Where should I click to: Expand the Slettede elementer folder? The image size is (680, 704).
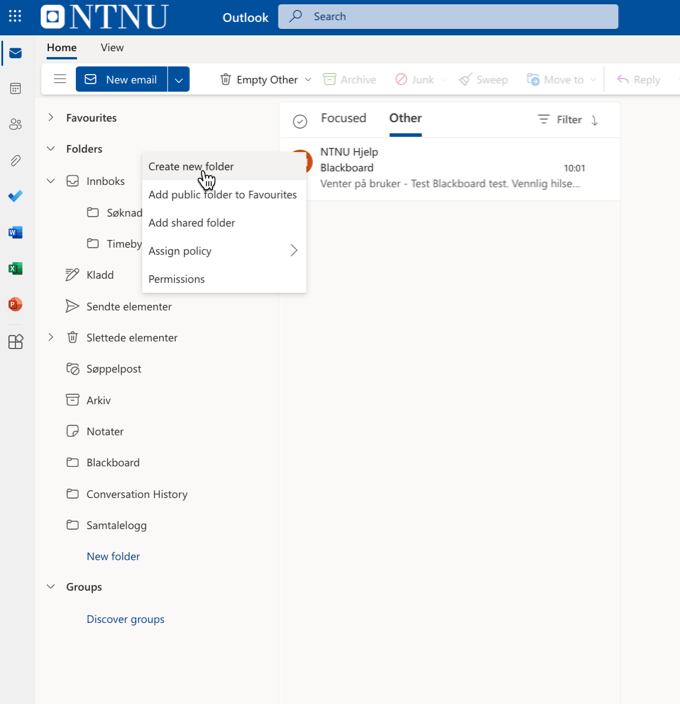pyautogui.click(x=51, y=337)
